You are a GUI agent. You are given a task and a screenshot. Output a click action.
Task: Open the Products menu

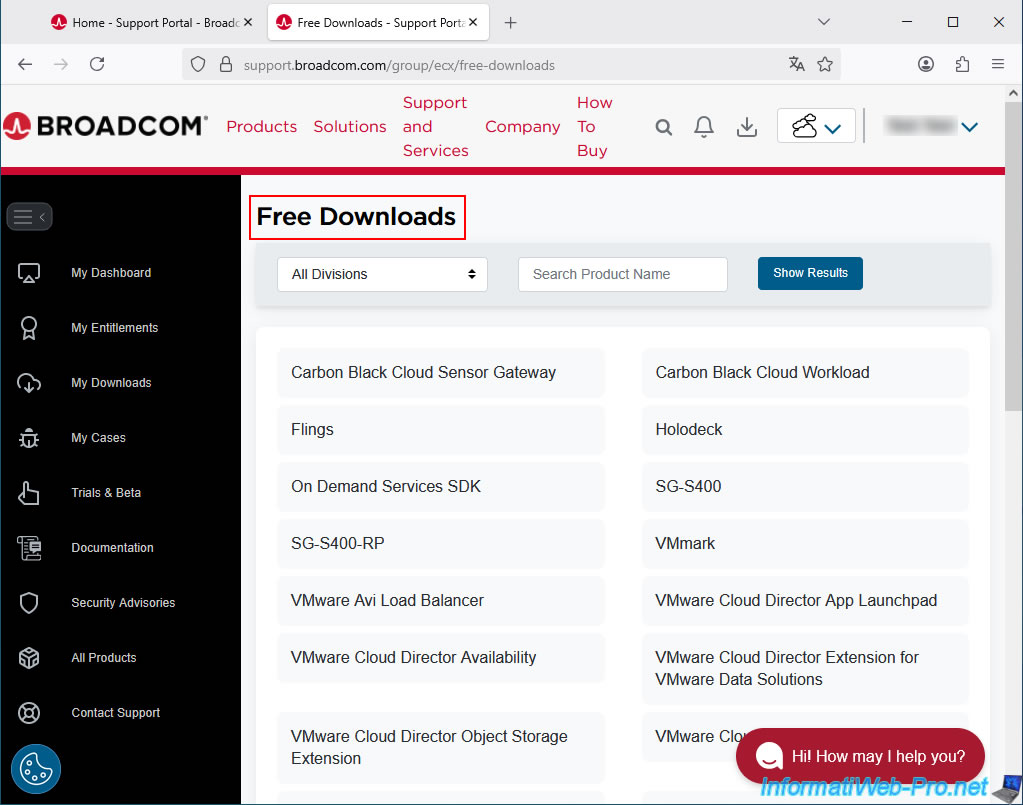tap(261, 127)
